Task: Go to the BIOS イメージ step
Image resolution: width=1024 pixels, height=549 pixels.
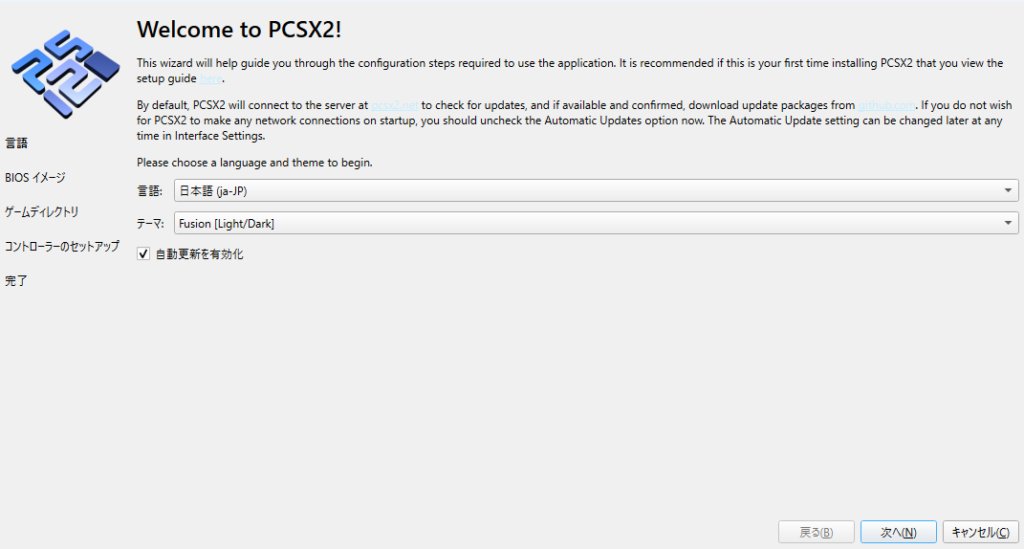Action: click(35, 178)
